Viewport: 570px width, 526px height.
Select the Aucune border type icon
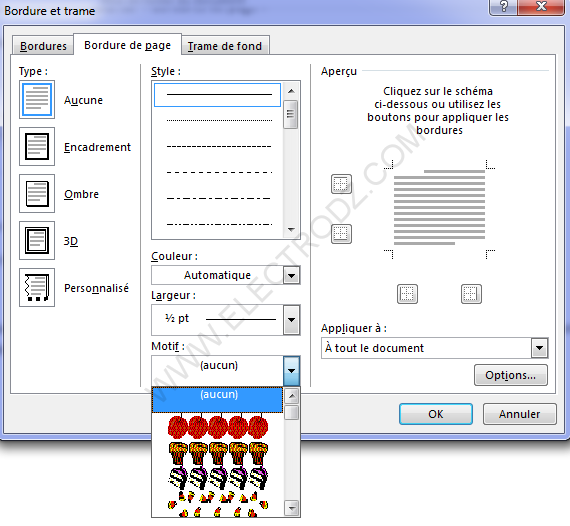37,100
